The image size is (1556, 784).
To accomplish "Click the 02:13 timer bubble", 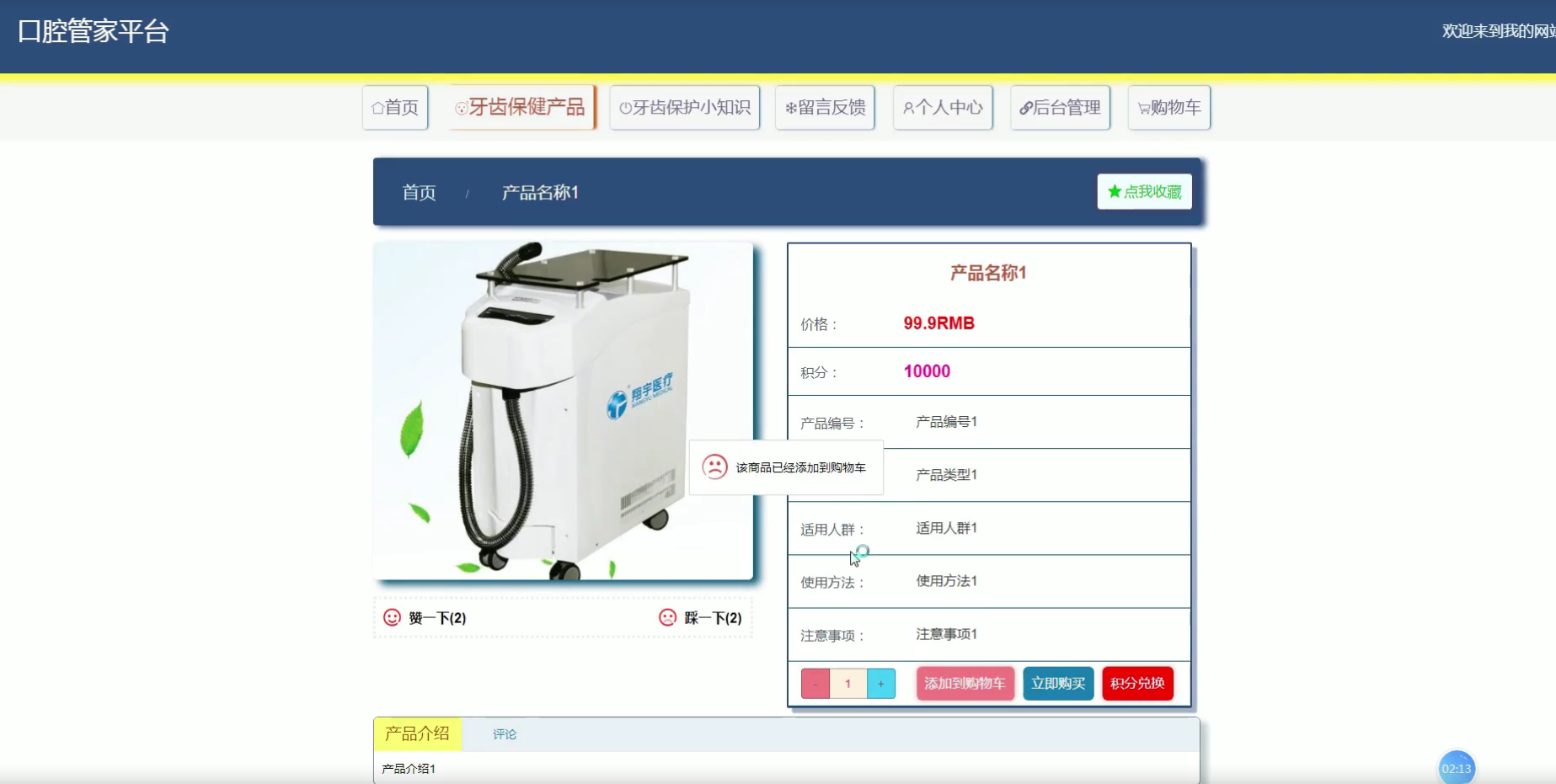I will tap(1457, 768).
